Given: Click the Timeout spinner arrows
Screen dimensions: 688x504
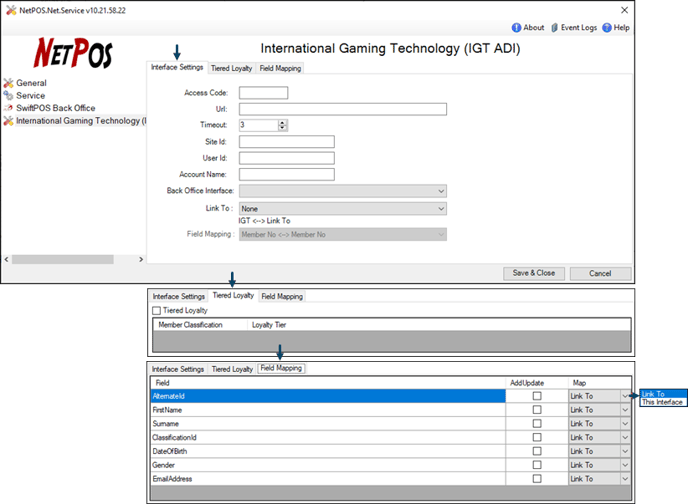Looking at the screenshot, I should [282, 125].
